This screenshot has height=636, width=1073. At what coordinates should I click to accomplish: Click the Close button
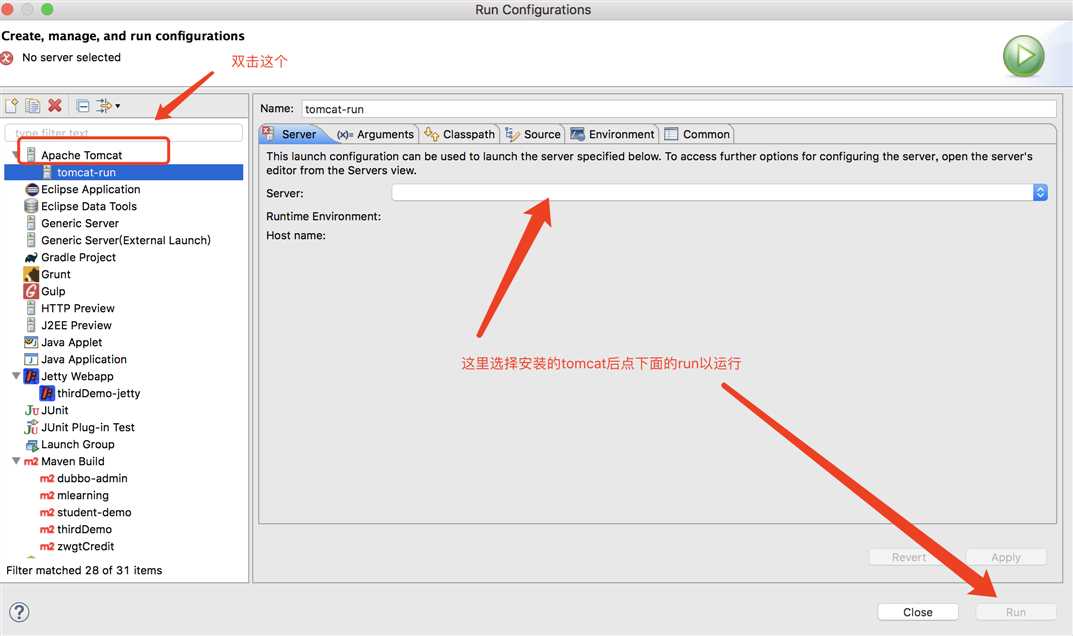click(x=918, y=612)
